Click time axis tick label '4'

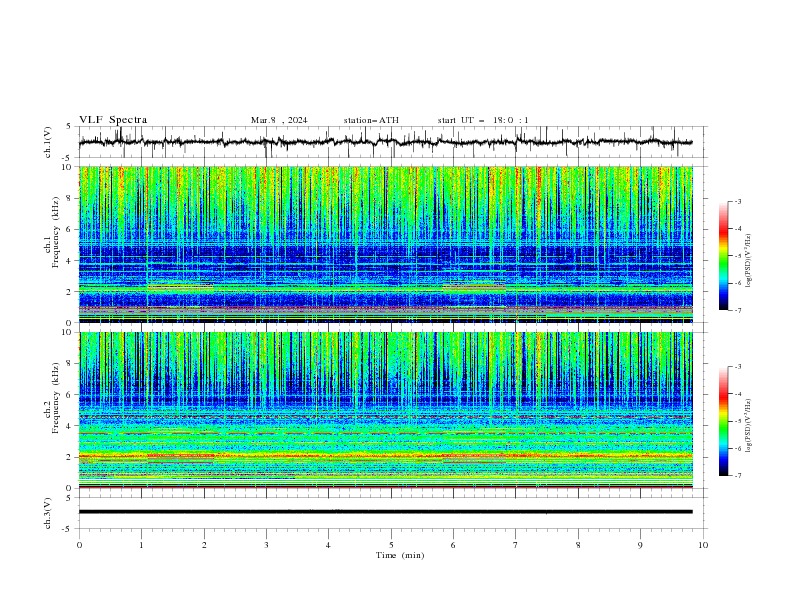328,545
